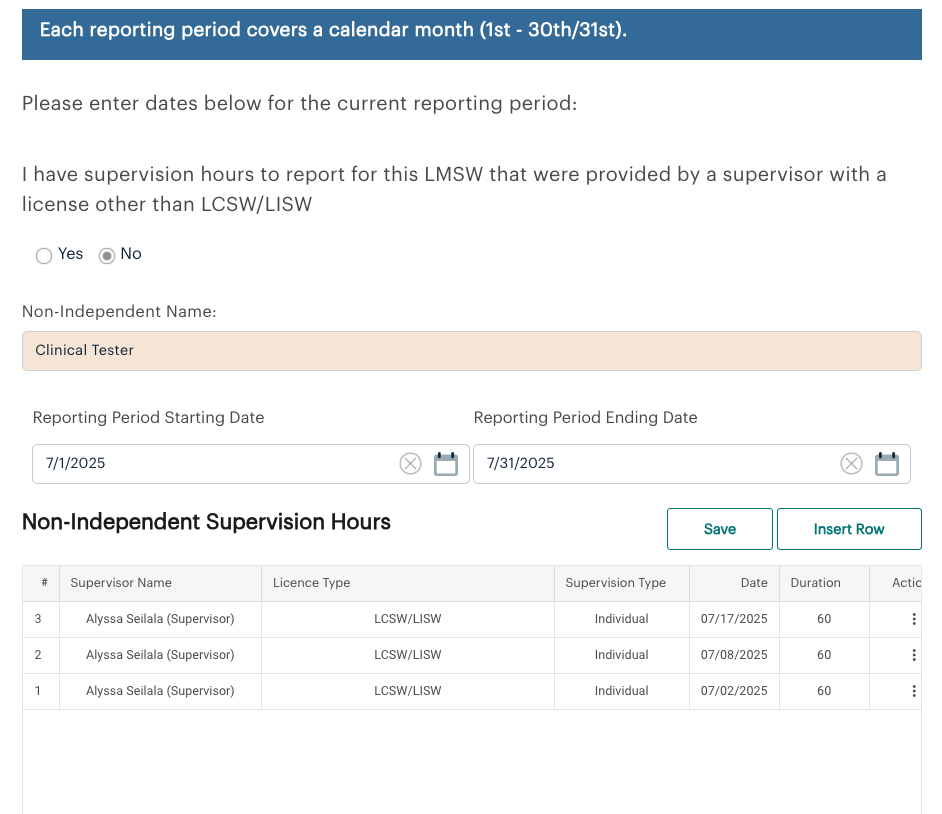The height and width of the screenshot is (814, 942).
Task: Select the 07/08/2025 date cell
Action: pos(734,655)
